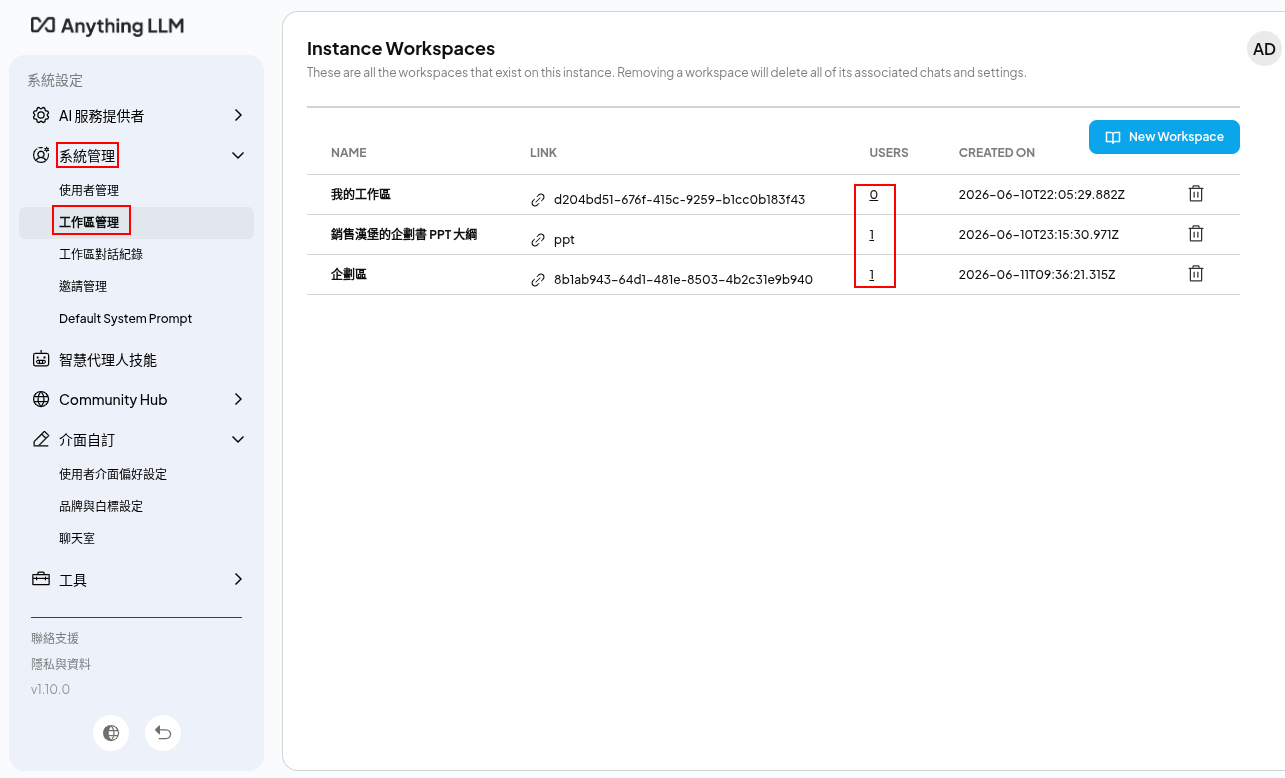Click the AI 服務提供者 gear icon
This screenshot has height=778, width=1285.
point(41,115)
